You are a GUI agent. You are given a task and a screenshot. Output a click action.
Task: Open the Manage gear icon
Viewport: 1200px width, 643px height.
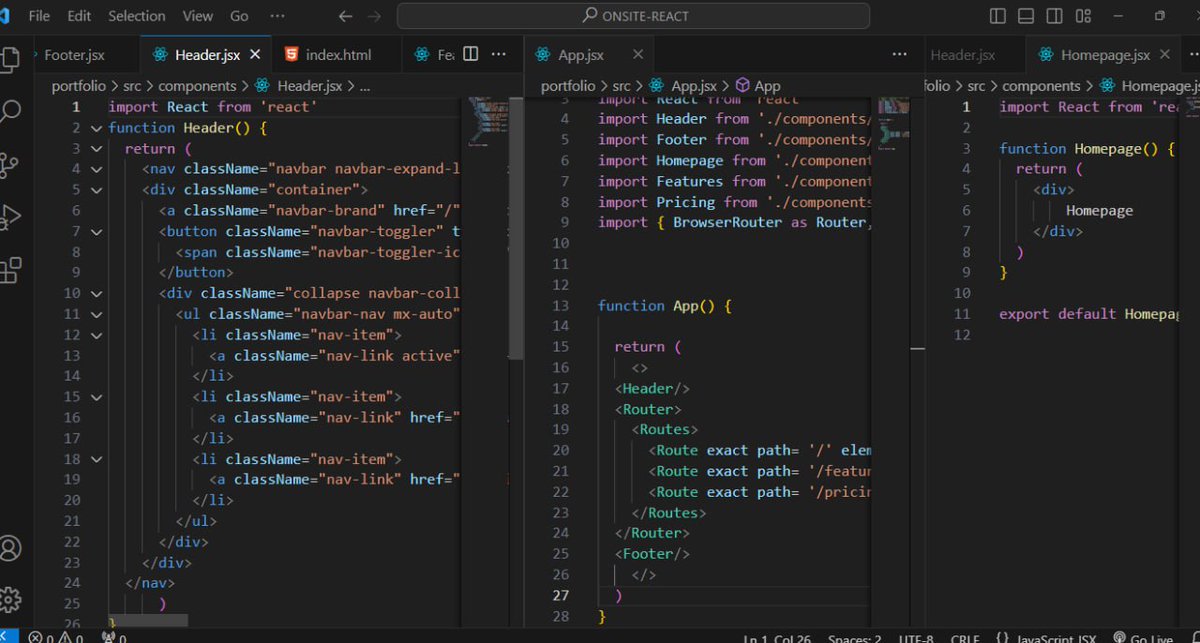[10, 600]
